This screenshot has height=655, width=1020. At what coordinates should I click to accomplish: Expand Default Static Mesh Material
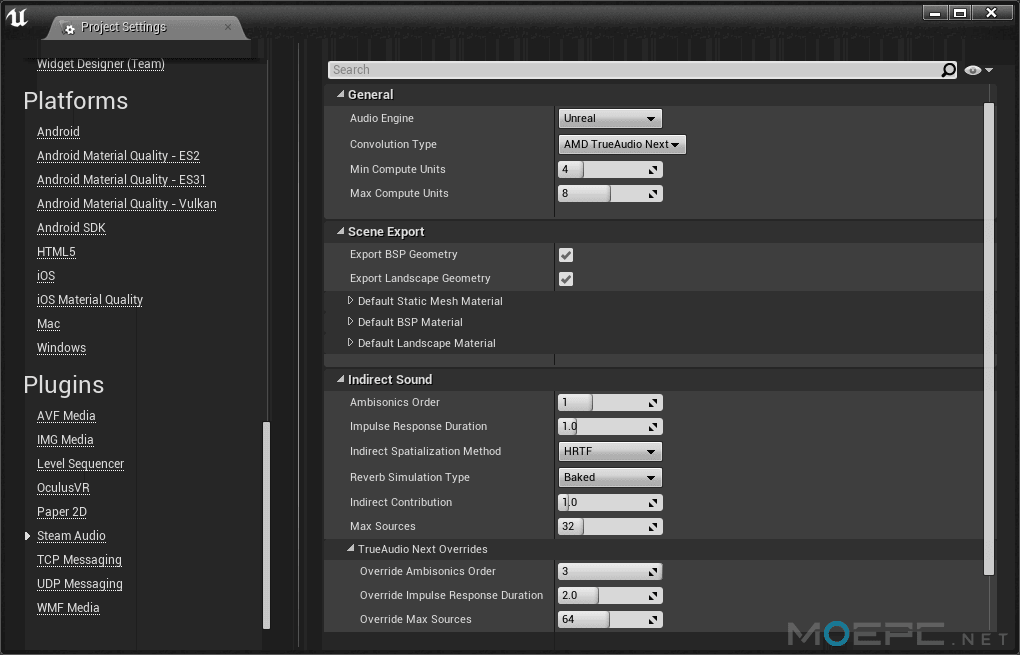[x=351, y=301]
